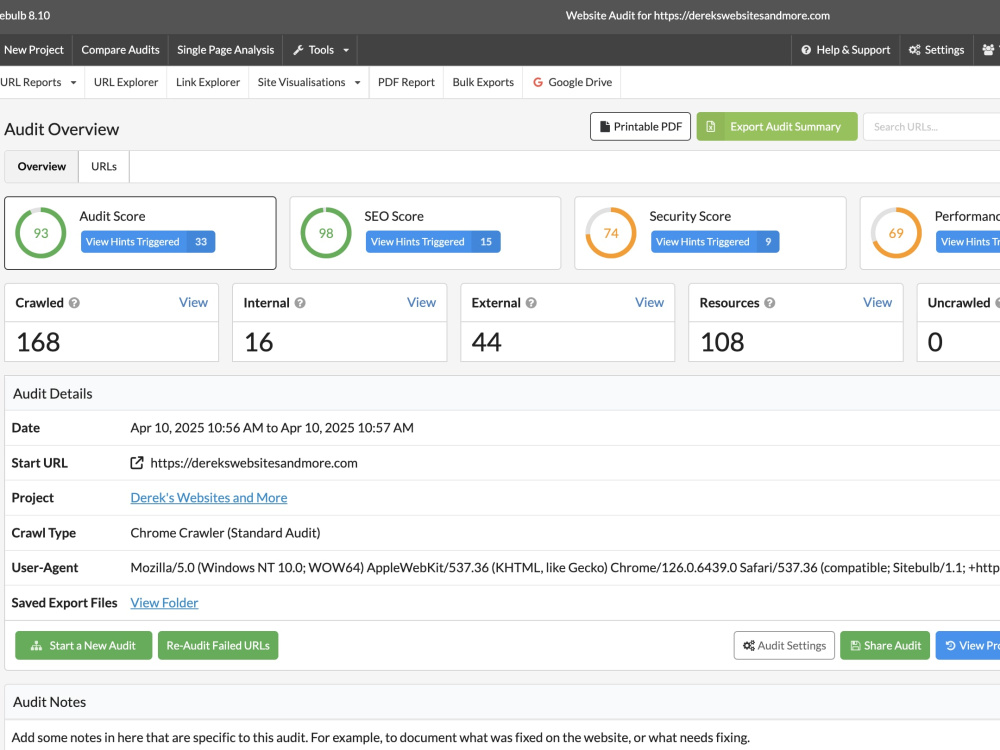Image resolution: width=1000 pixels, height=750 pixels.
Task: Click the help icon next to External
Action: (x=531, y=303)
